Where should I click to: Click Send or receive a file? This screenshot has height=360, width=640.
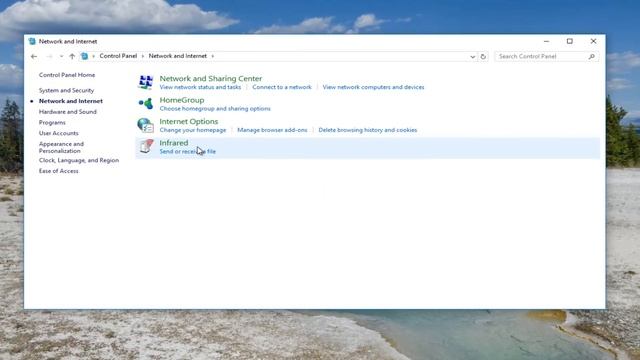[x=187, y=151]
